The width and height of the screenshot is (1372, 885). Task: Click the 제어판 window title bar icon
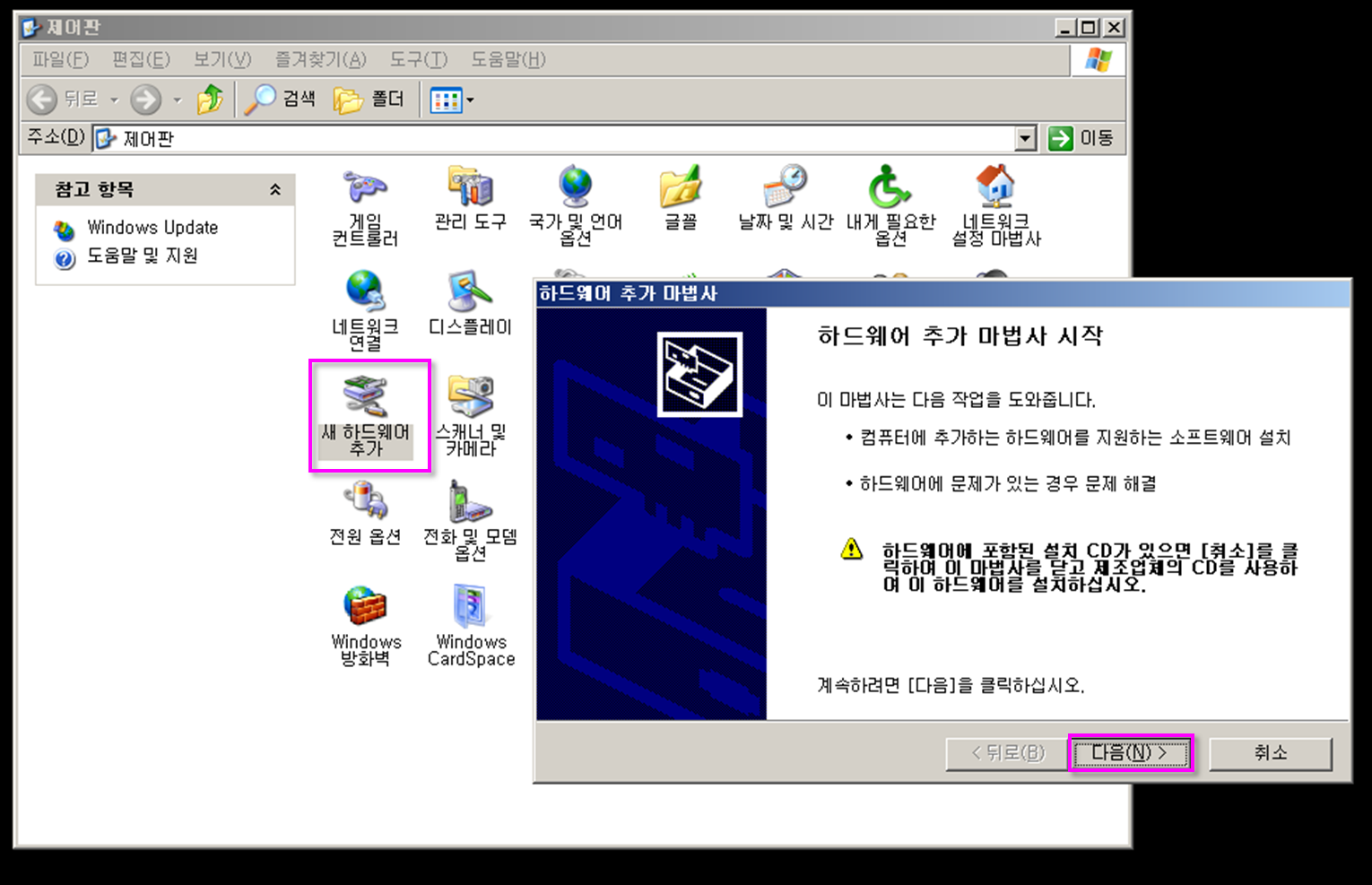click(31, 28)
